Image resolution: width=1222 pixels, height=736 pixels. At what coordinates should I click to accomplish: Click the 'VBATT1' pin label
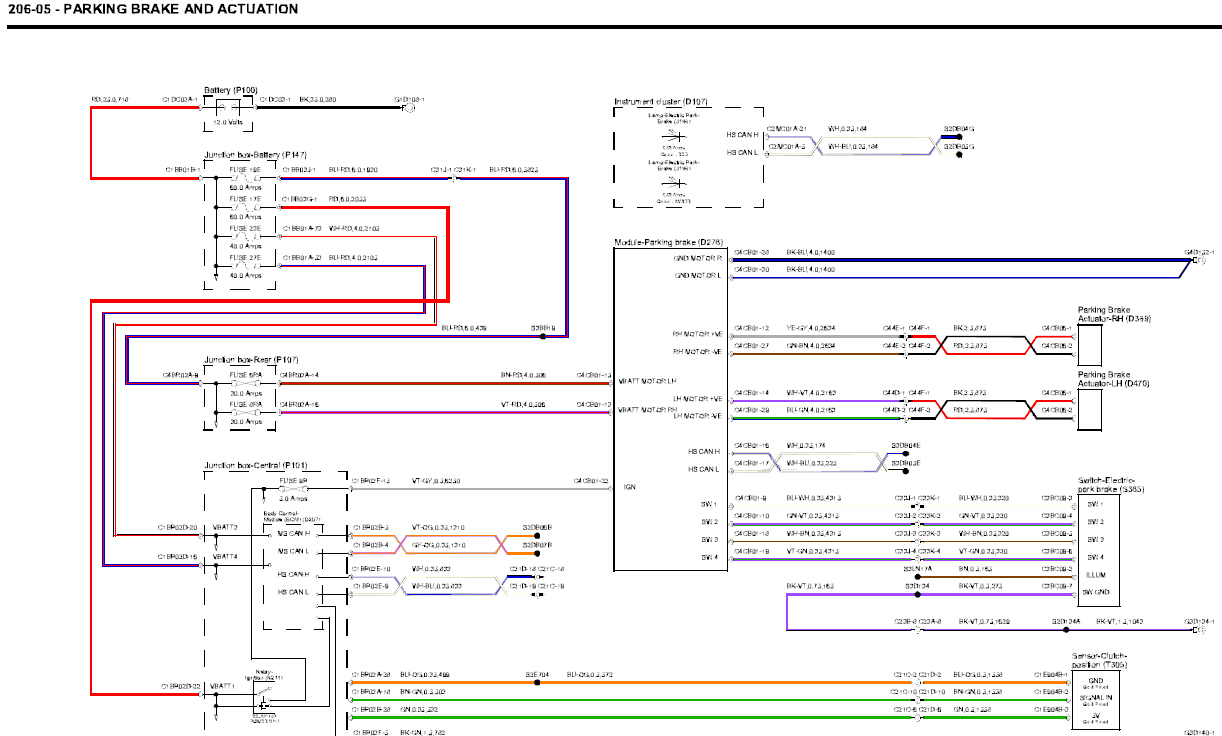[224, 687]
